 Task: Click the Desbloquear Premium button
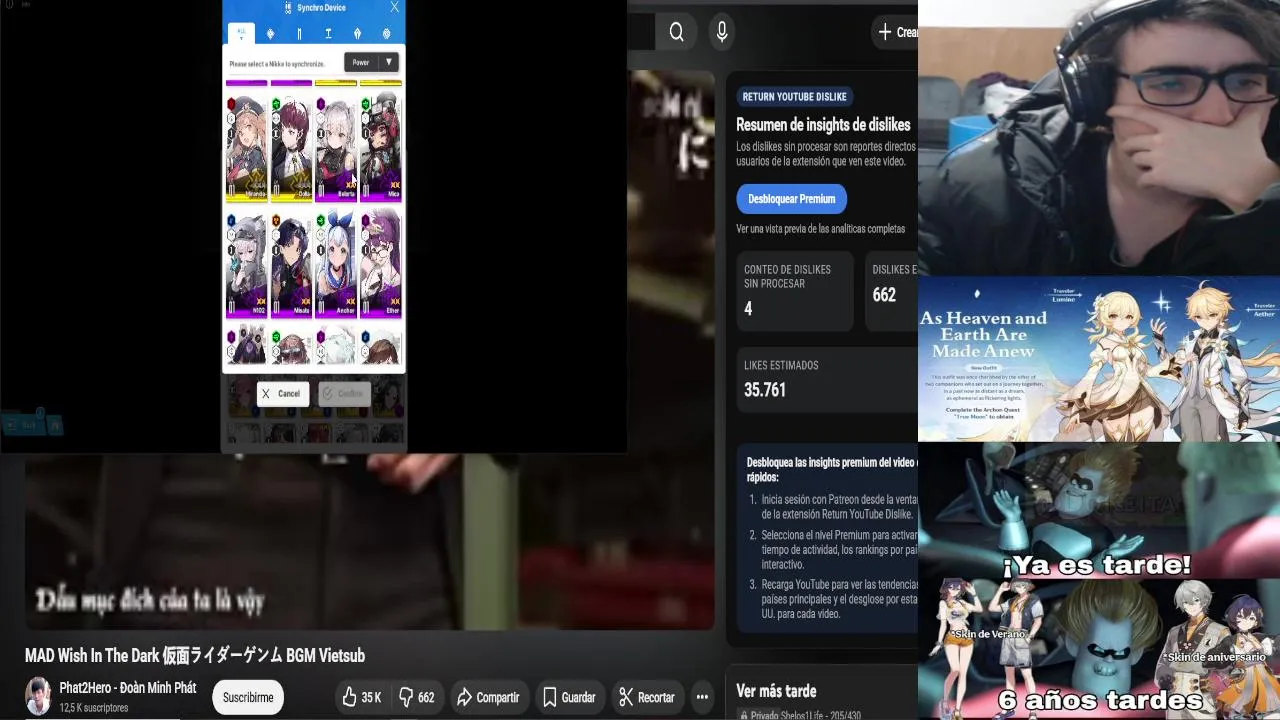792,199
